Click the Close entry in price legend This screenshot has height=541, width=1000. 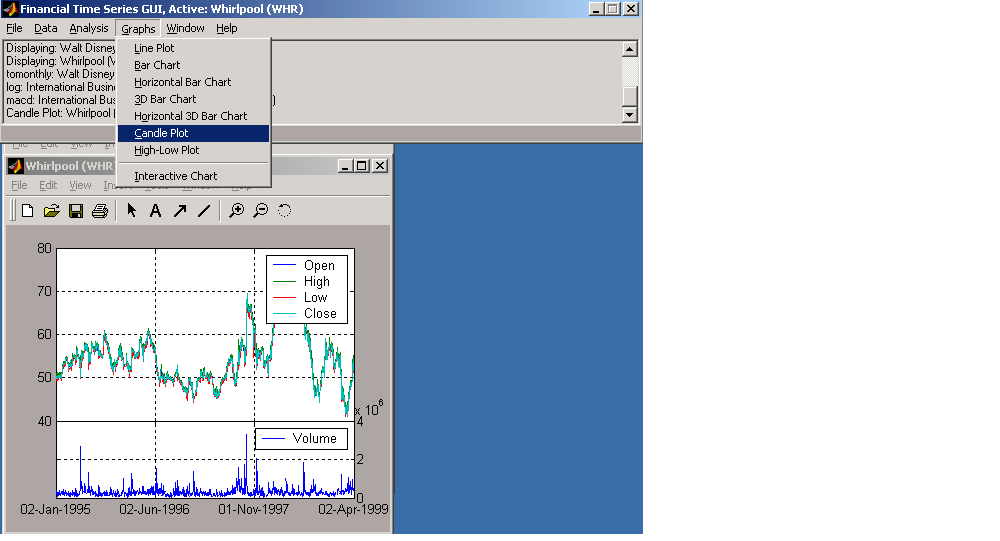[x=306, y=313]
